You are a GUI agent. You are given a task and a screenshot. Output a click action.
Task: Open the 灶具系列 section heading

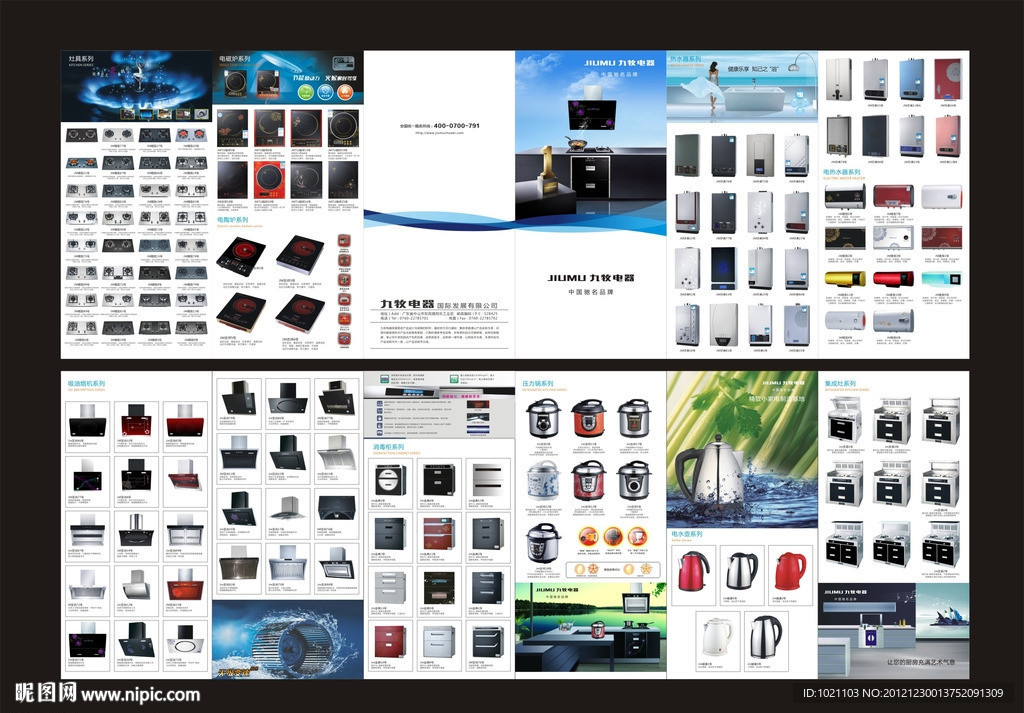coord(81,60)
